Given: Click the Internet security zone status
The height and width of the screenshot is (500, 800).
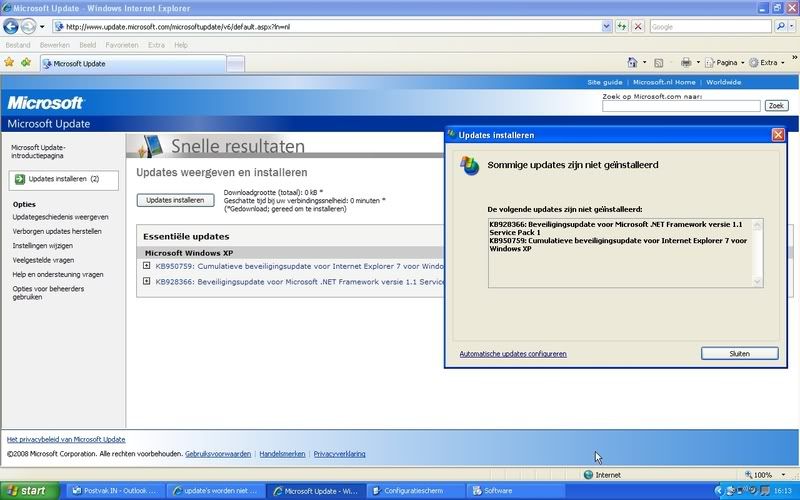Looking at the screenshot, I should pyautogui.click(x=602, y=474).
